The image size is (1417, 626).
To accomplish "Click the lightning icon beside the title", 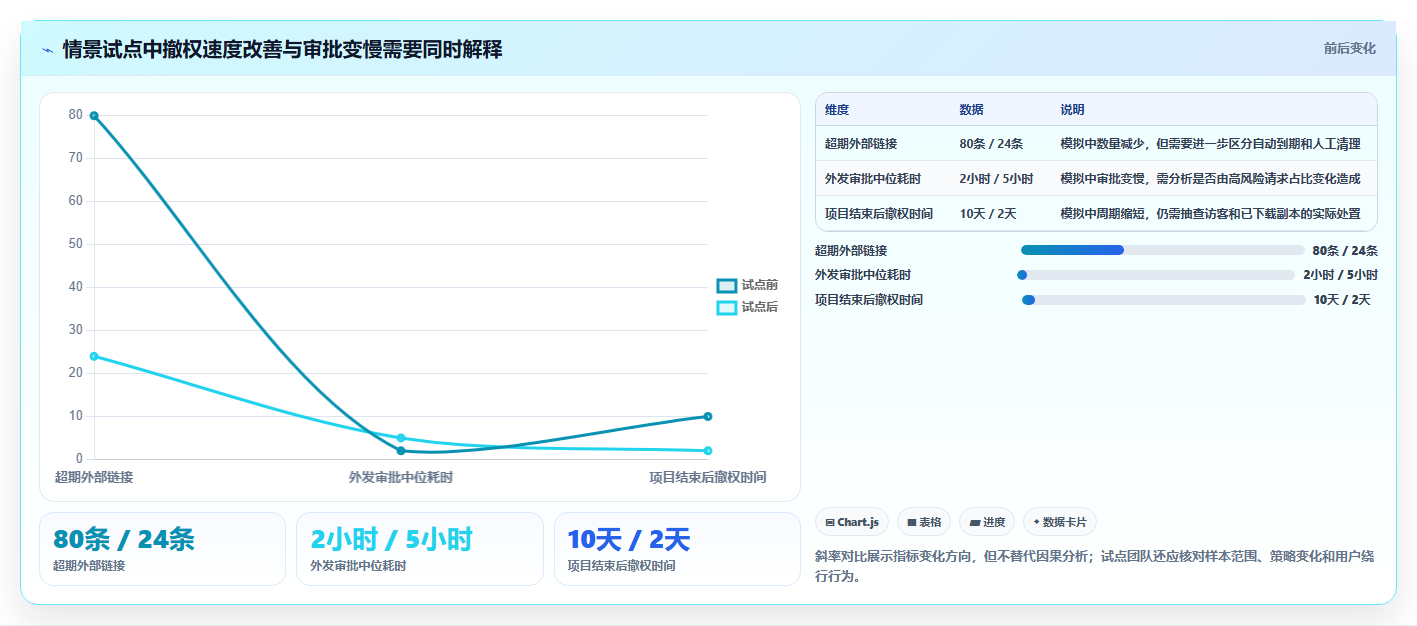I will tap(47, 49).
